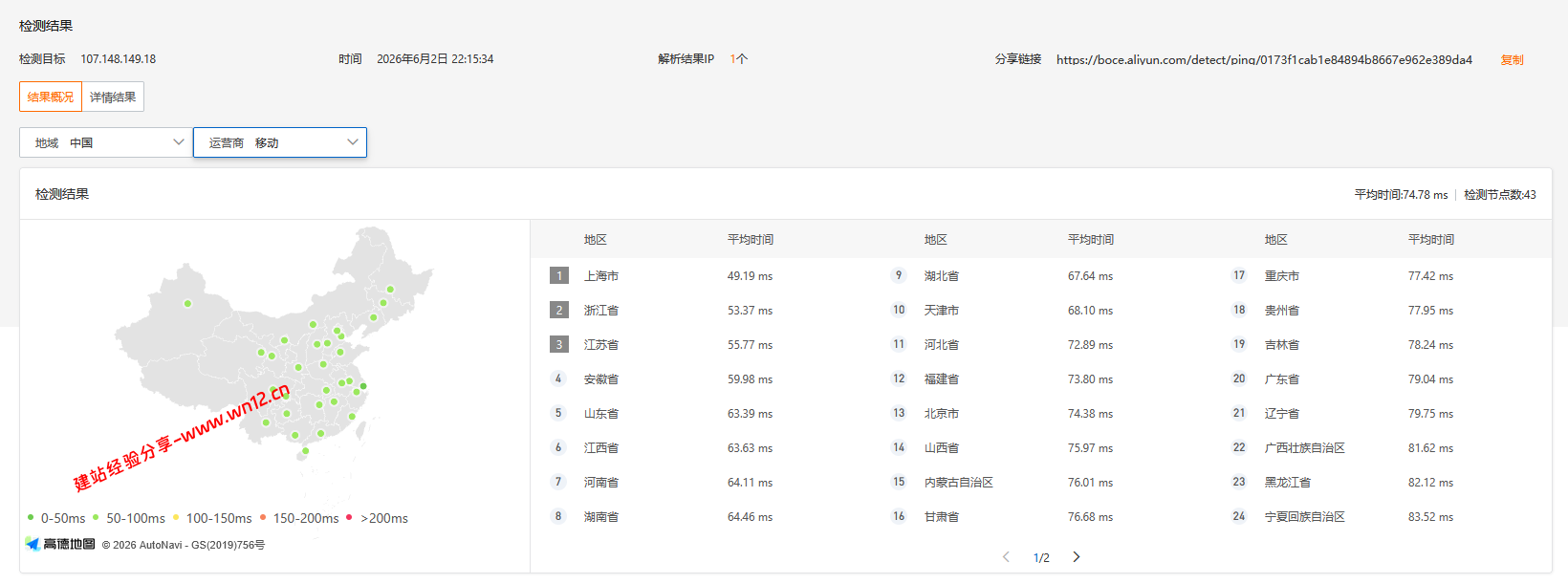Click rank 17 badge for 重庆市
This screenshot has width=1568, height=584.
point(1239,275)
